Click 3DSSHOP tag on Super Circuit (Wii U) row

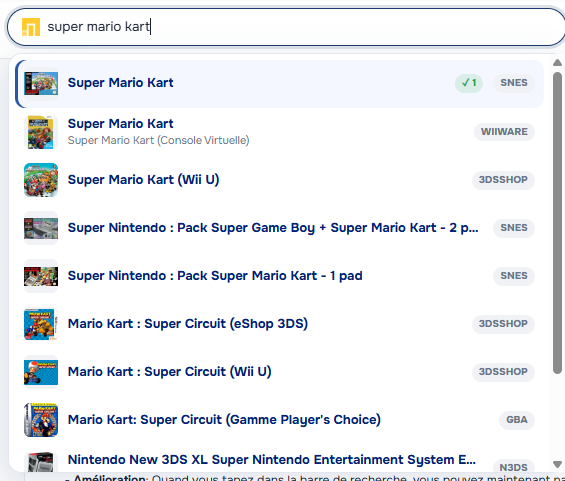[x=503, y=372]
